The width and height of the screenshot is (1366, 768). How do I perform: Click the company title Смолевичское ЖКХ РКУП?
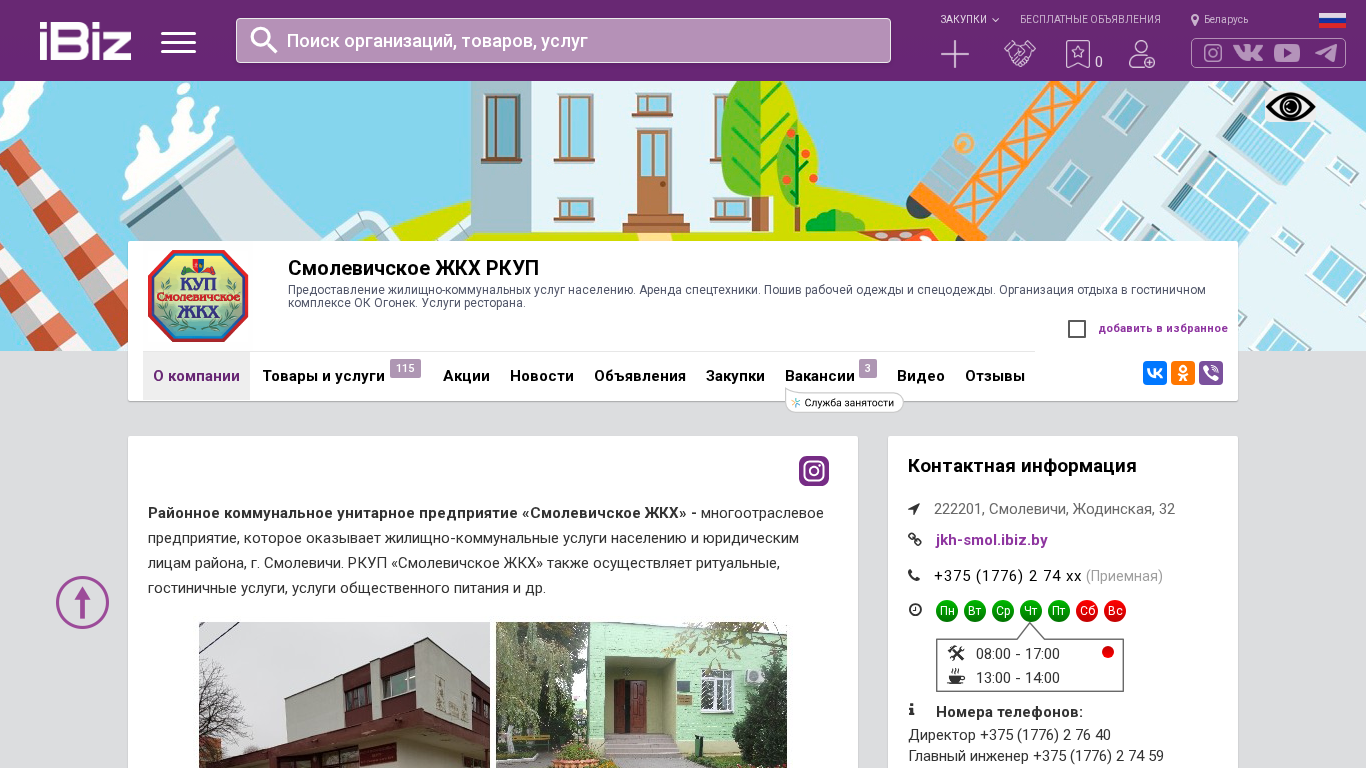tap(413, 268)
